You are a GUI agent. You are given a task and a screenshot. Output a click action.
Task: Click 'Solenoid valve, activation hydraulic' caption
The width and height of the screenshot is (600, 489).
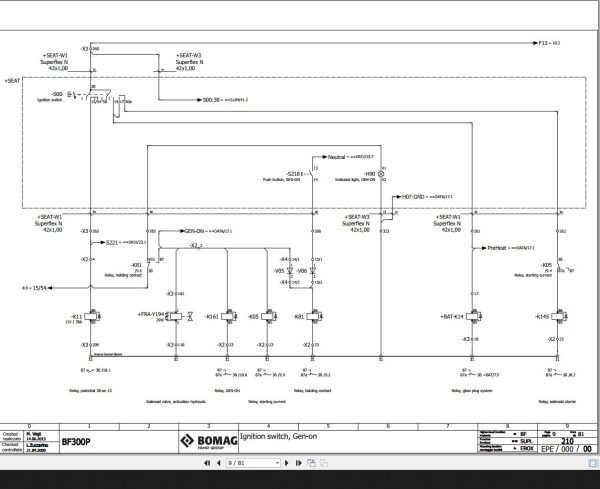pyautogui.click(x=176, y=402)
